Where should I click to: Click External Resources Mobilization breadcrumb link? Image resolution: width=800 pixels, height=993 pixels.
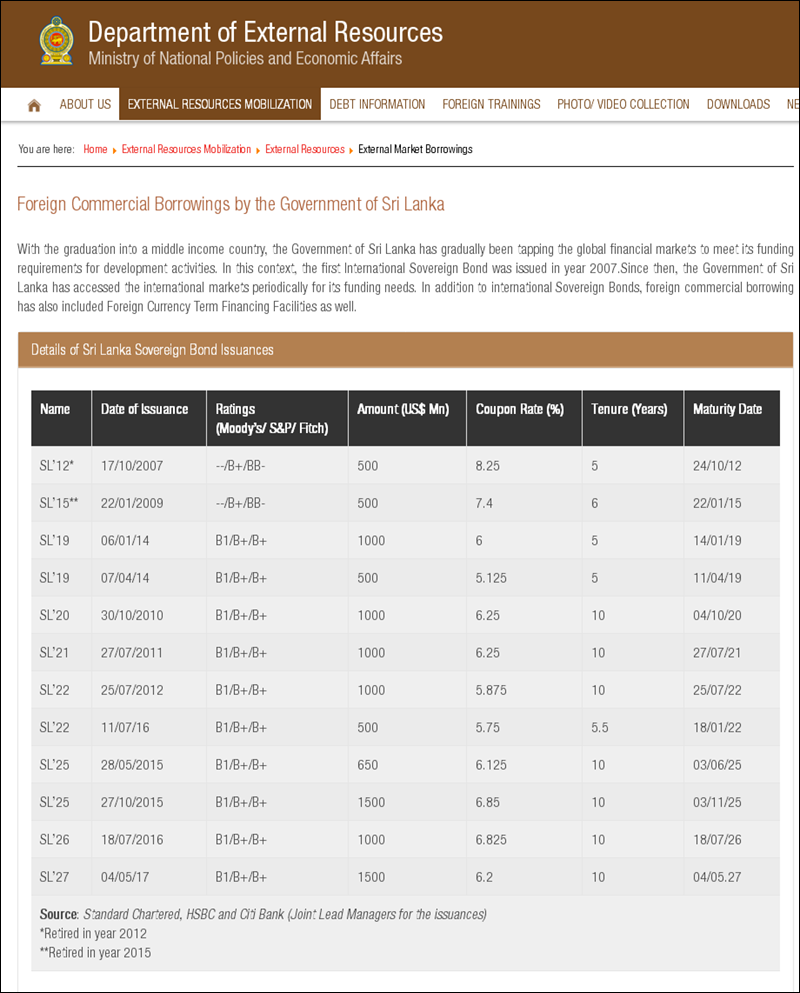[x=186, y=149]
